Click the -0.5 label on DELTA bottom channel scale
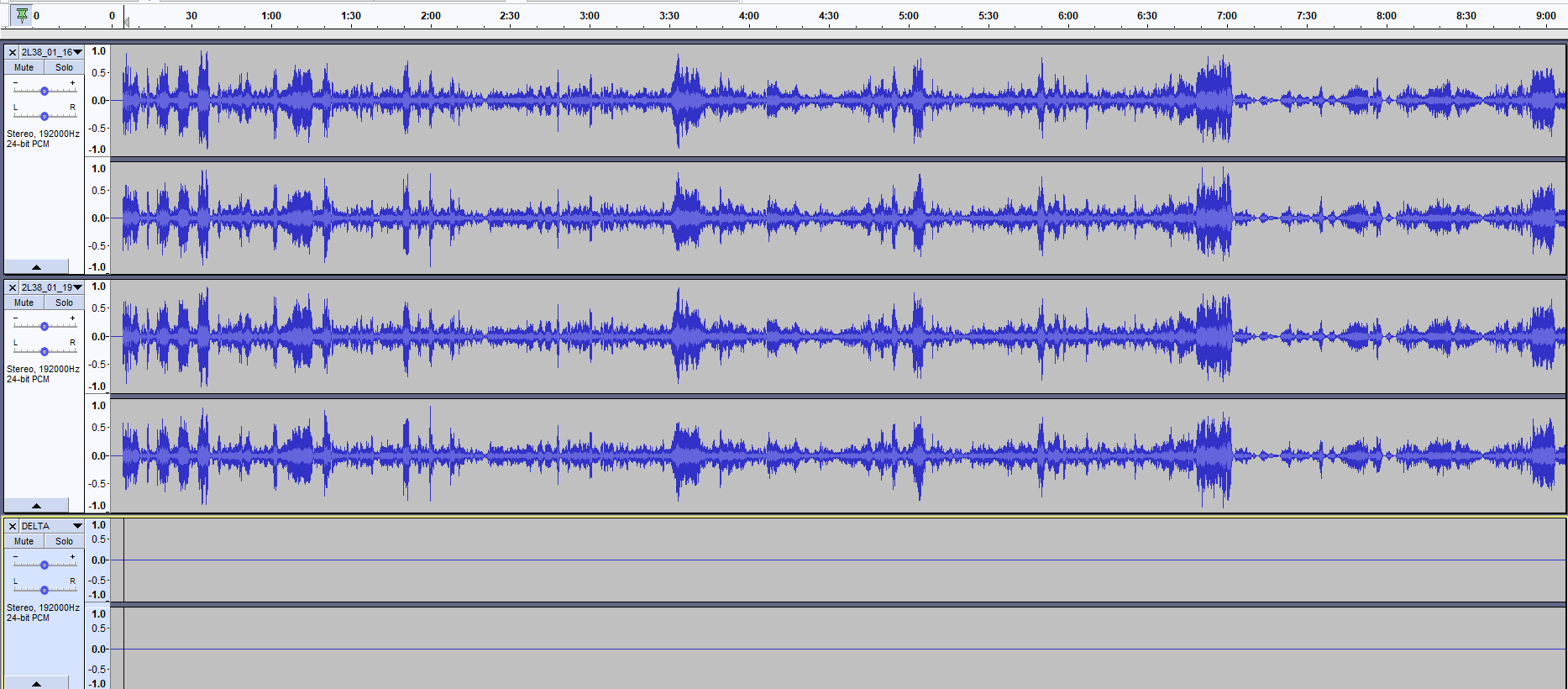The image size is (1568, 689). click(x=98, y=670)
